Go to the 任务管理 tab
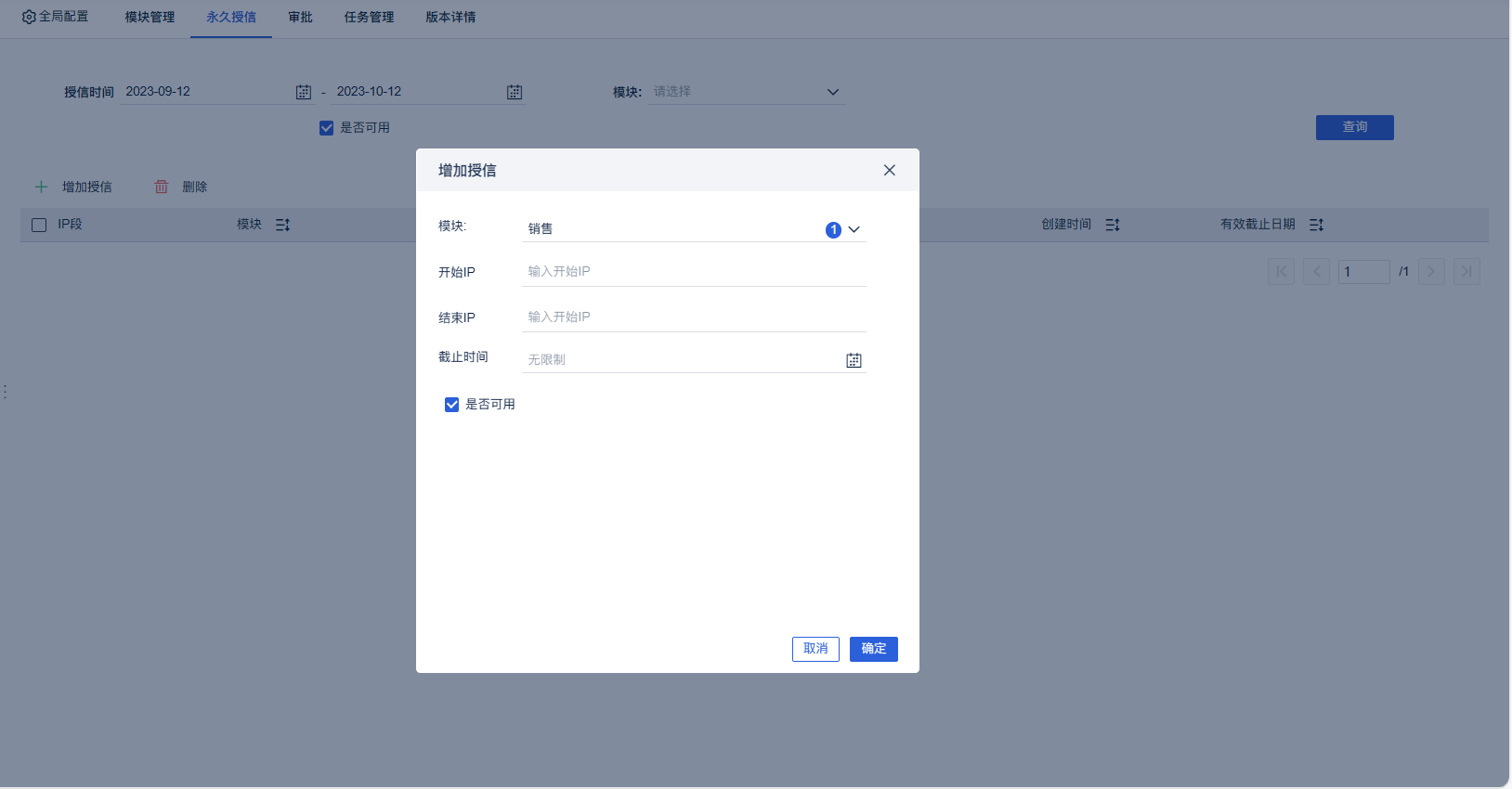This screenshot has height=789, width=1512. (x=369, y=17)
